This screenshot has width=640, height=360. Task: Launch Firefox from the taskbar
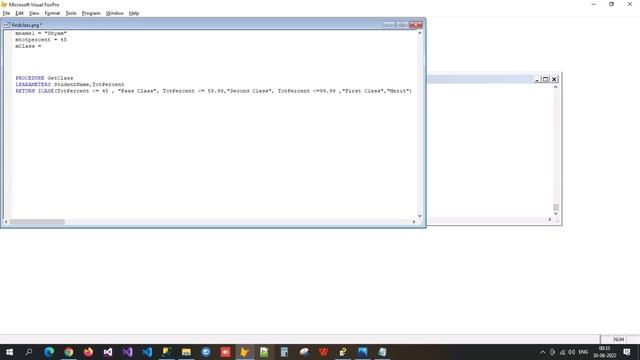coord(88,352)
